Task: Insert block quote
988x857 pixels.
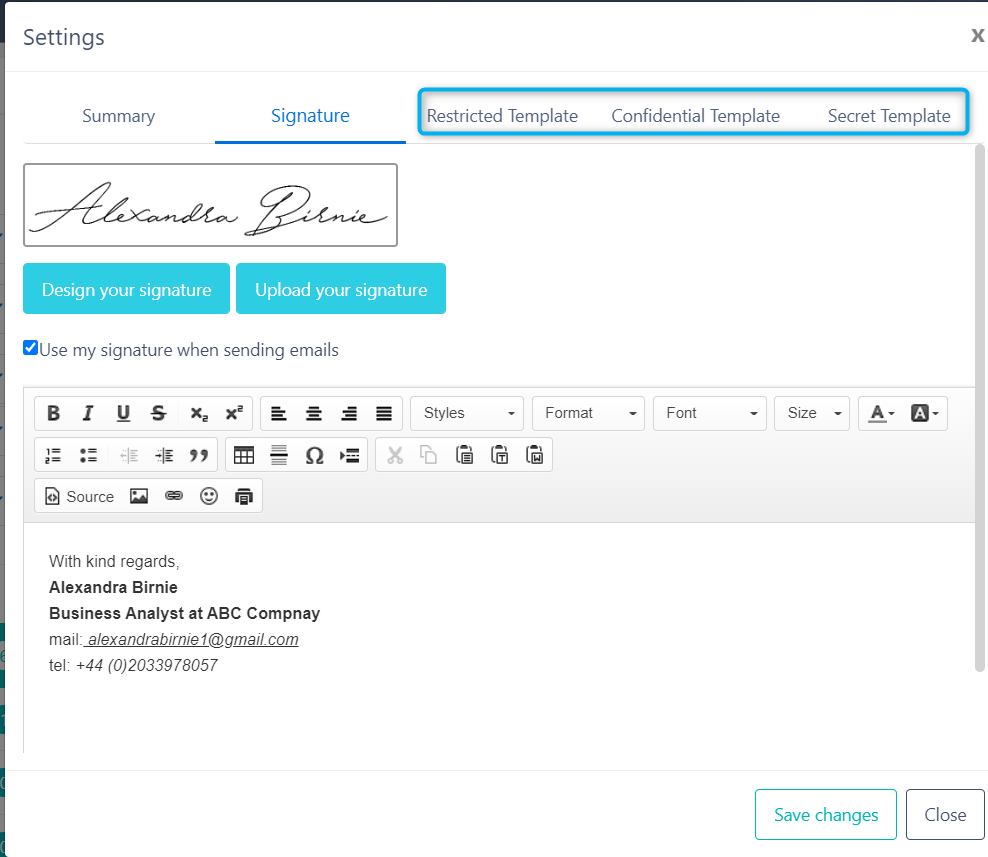Action: pos(199,455)
